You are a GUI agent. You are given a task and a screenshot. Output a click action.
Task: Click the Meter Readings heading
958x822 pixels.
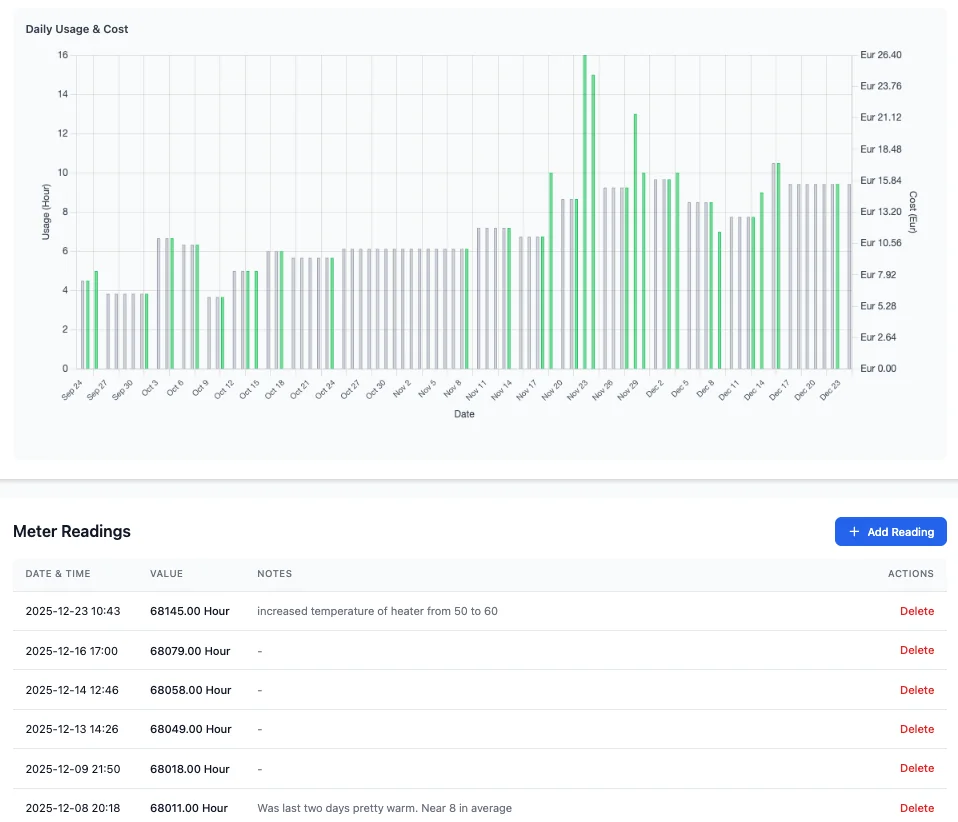(x=71, y=531)
